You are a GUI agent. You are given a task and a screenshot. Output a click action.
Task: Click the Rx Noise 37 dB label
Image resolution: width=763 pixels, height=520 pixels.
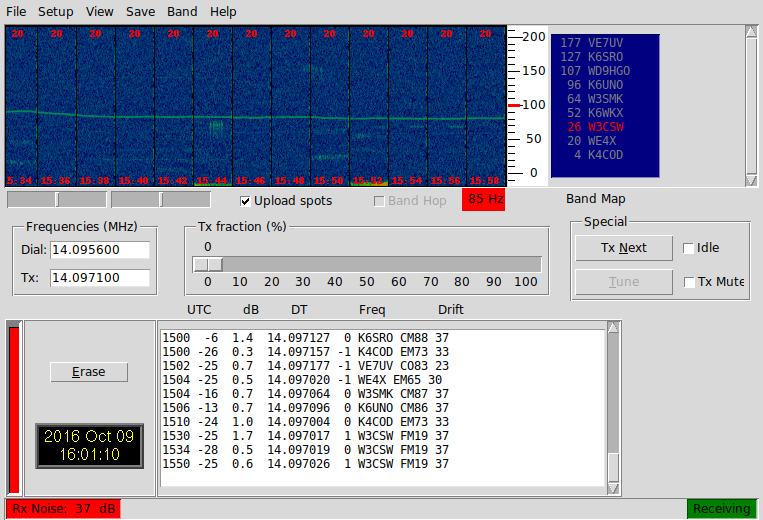[x=64, y=509]
